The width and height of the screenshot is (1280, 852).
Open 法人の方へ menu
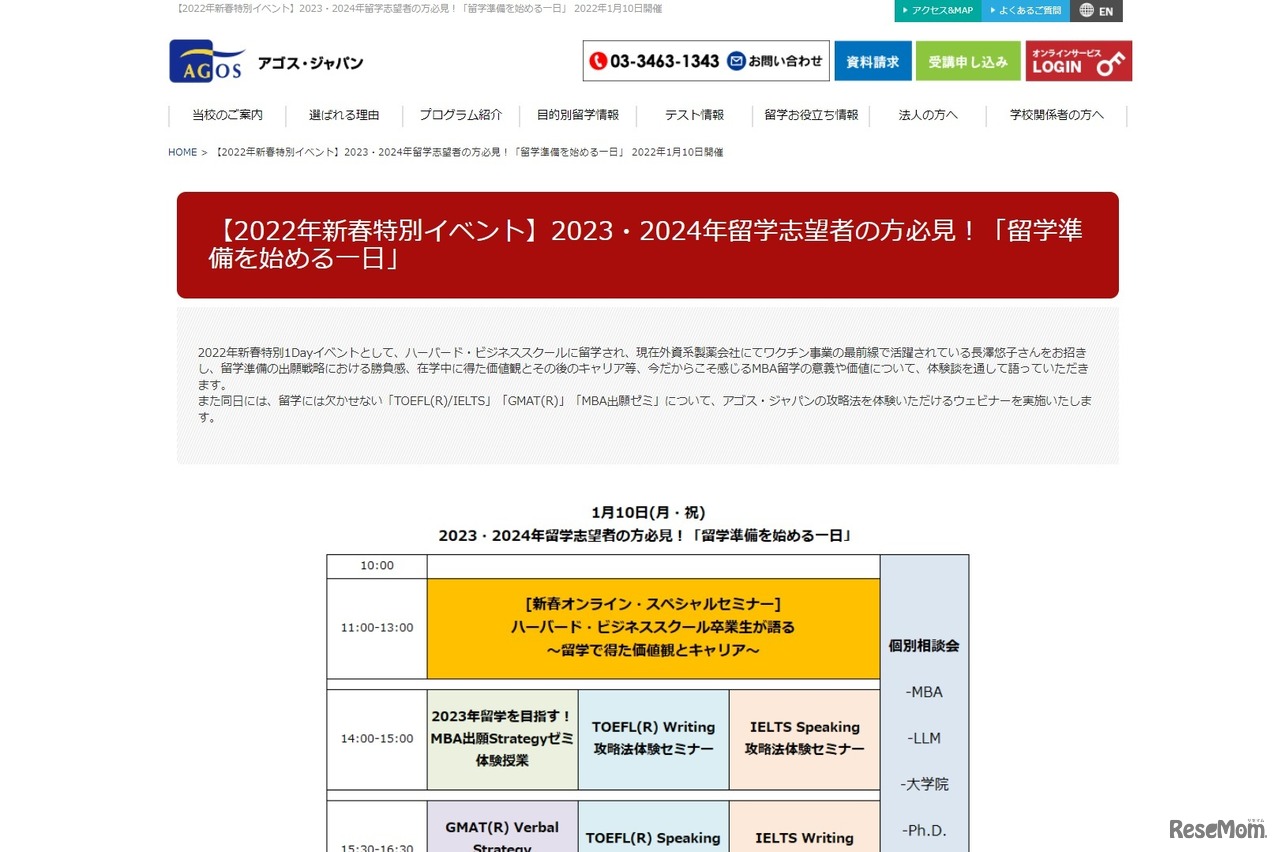[928, 115]
